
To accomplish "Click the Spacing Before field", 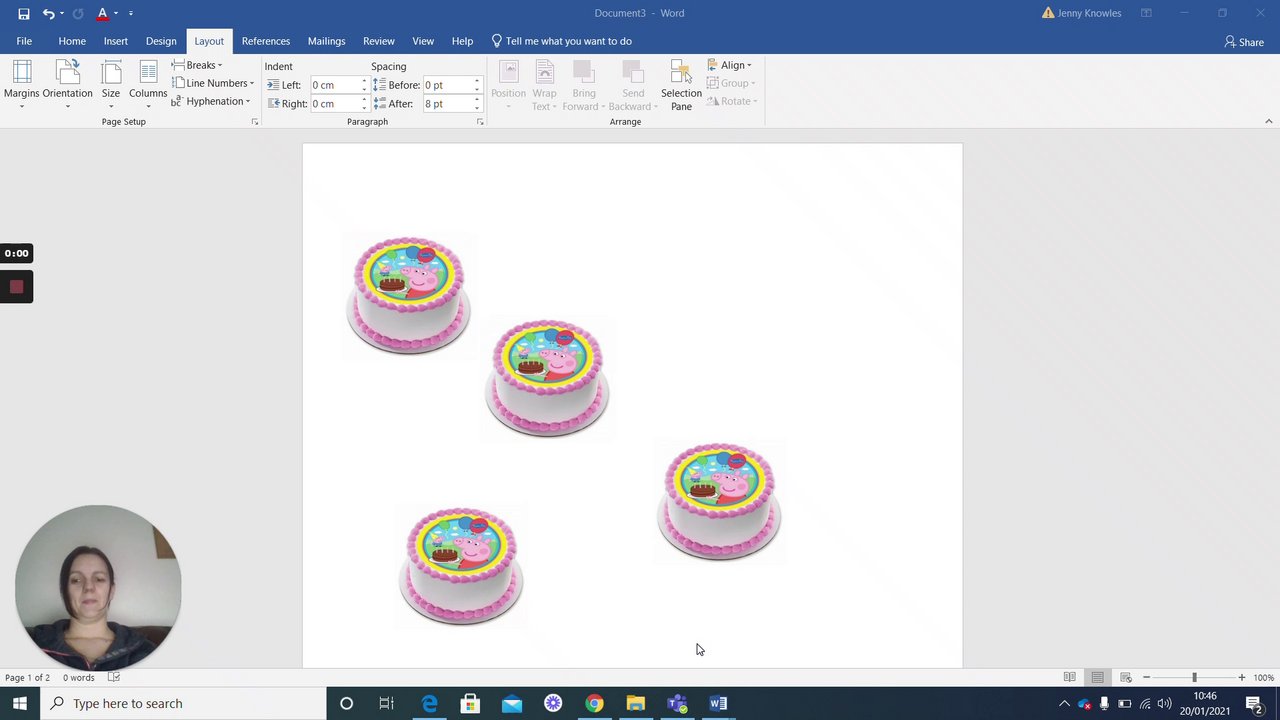I will click(x=446, y=85).
